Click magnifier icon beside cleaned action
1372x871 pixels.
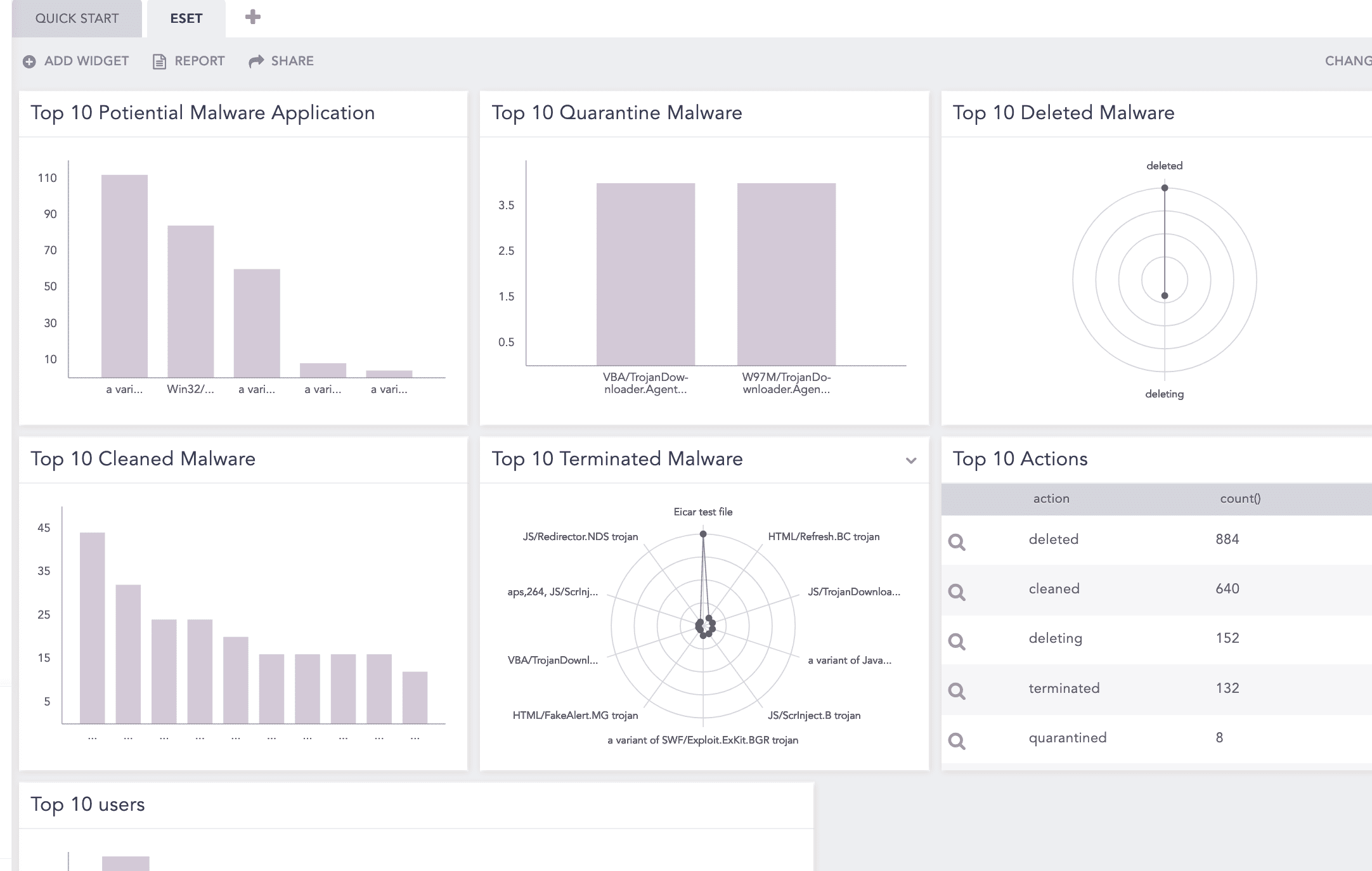957,592
